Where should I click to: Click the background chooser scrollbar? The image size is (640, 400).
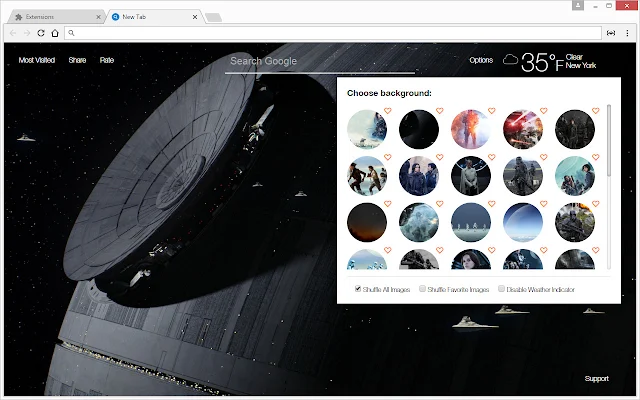(609, 141)
